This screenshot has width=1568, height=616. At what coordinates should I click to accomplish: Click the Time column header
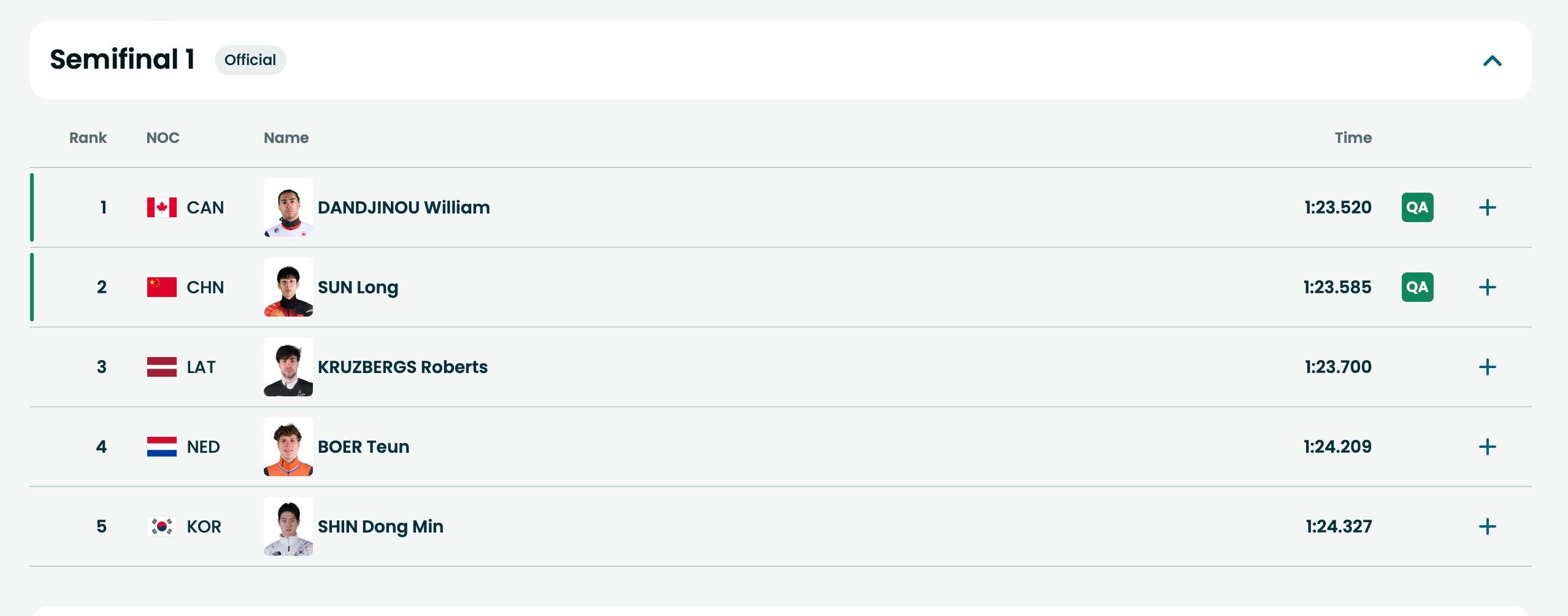coord(1353,138)
